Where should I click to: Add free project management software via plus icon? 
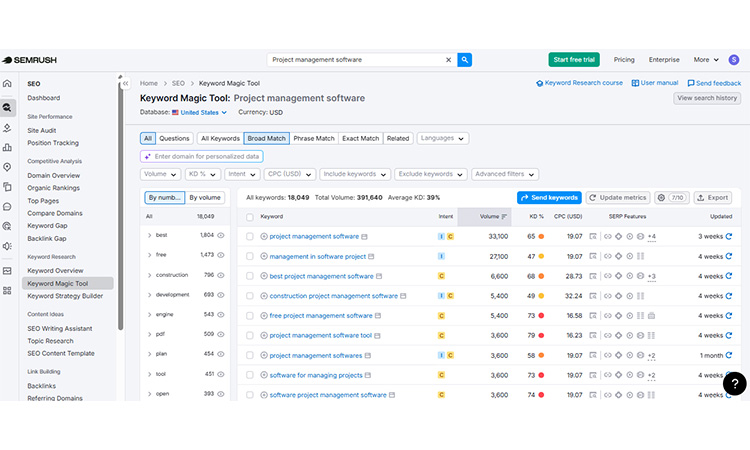(264, 316)
